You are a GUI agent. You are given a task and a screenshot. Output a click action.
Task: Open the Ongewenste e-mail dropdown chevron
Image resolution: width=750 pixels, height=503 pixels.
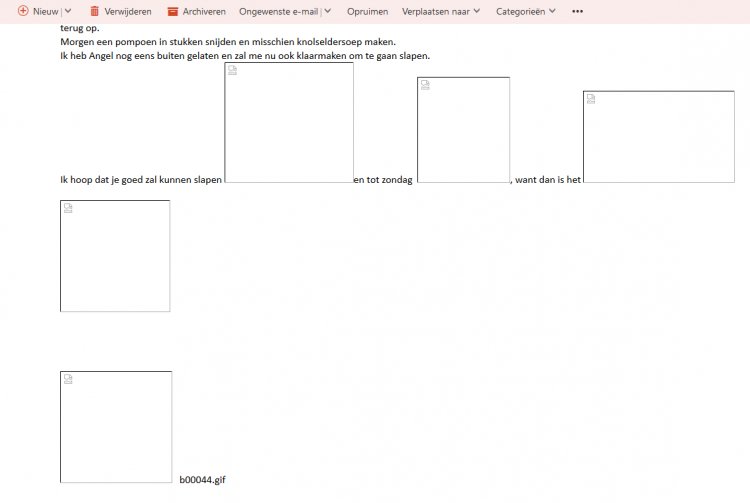coord(328,11)
